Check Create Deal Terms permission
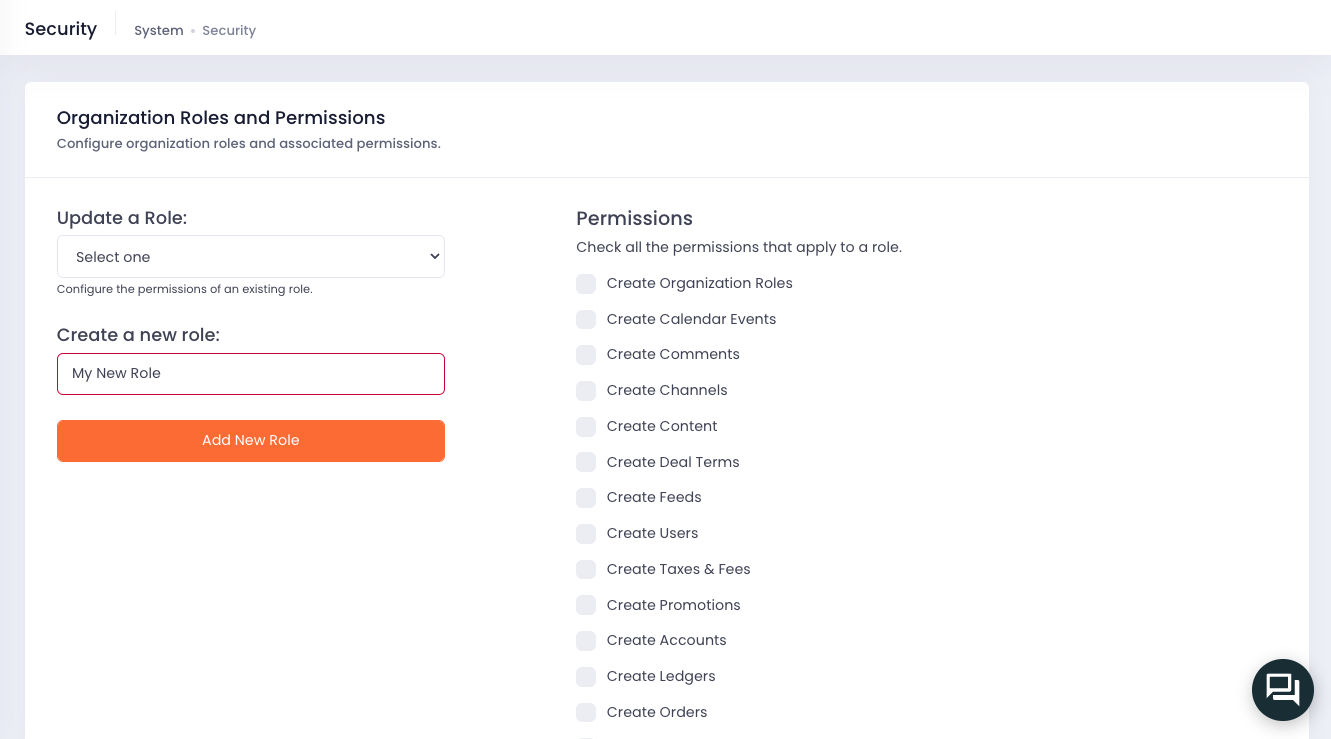Image resolution: width=1331 pixels, height=739 pixels. tap(586, 463)
